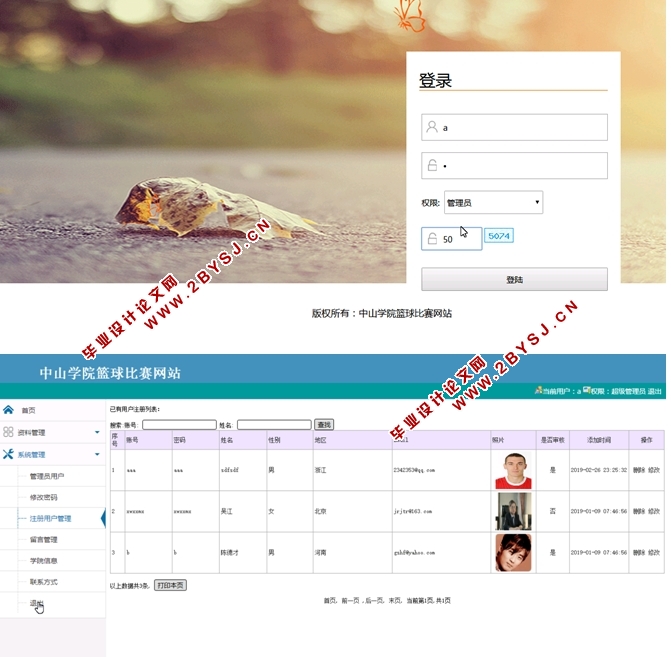671x657 pixels.
Task: Click the current-user icon in header bar
Action: [x=538, y=390]
